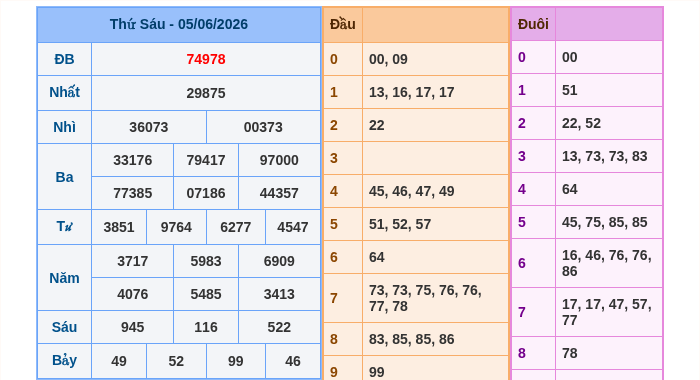
Task: Select Năm prize number 3717
Action: [133, 261]
